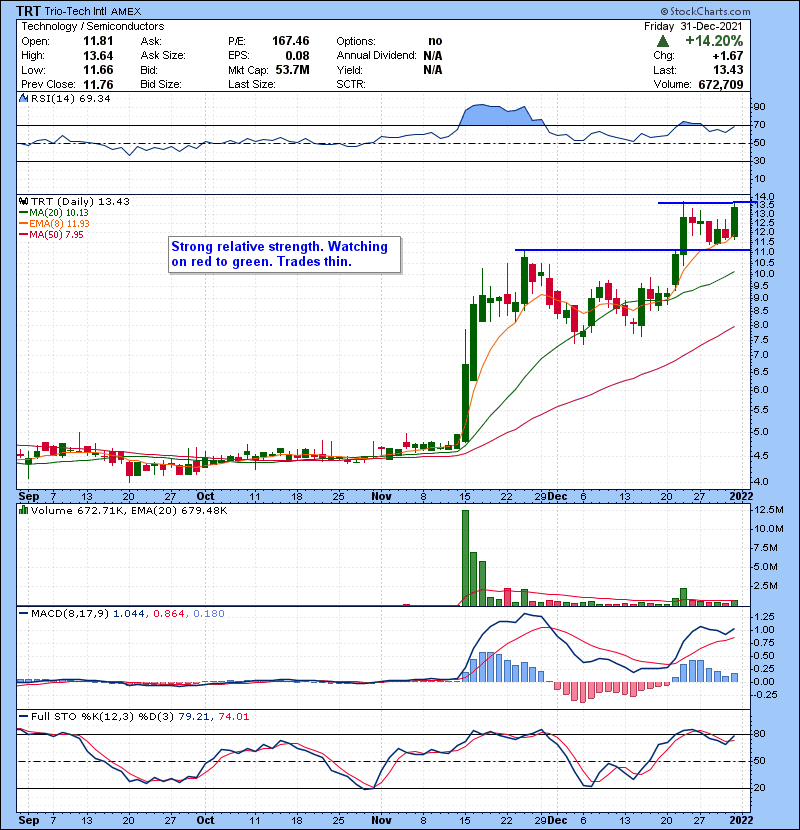Screen dimensions: 800x830
Task: Click the SCTR label
Action: 350,84
